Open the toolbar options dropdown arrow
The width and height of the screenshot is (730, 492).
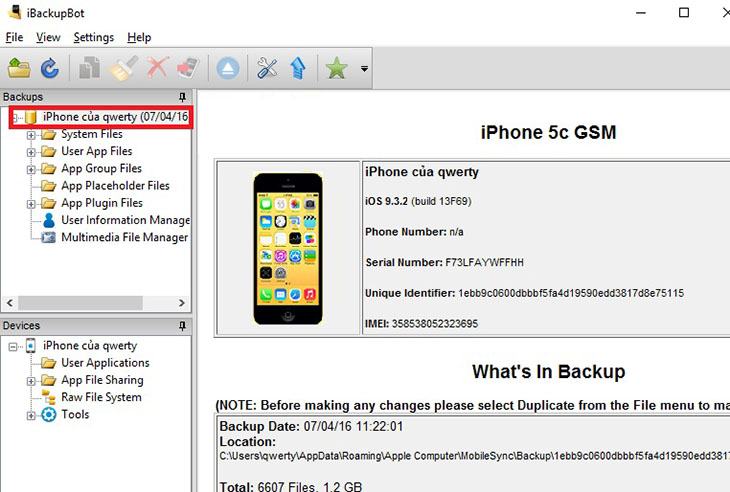(x=365, y=69)
